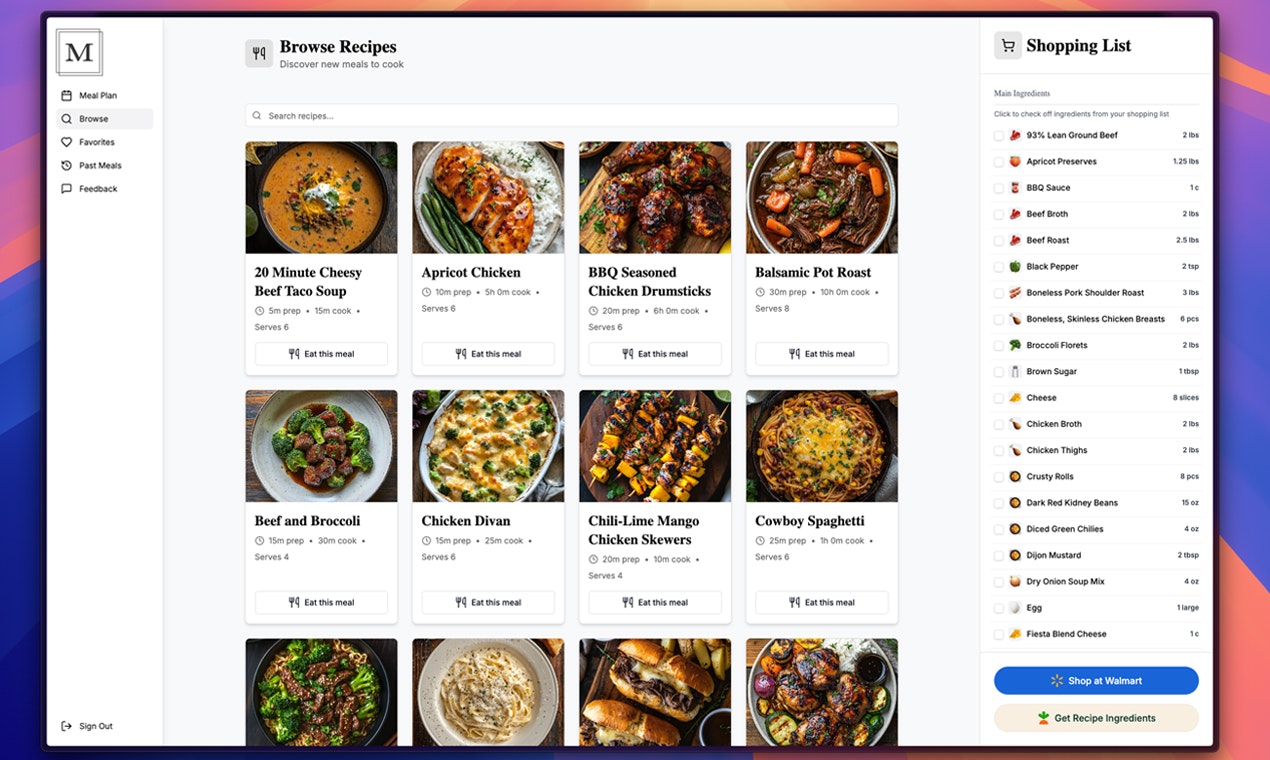This screenshot has width=1270, height=760.
Task: Click the Dark Red Kidney Beans item
Action: [1096, 503]
